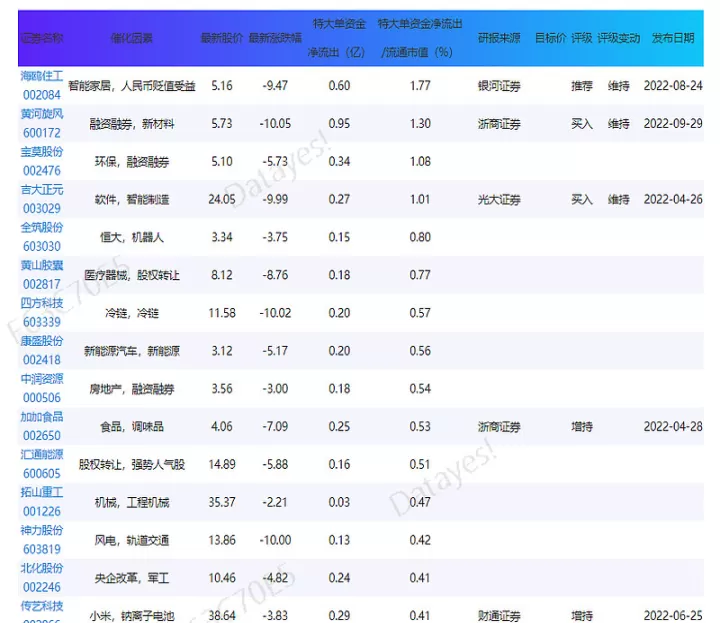This screenshot has width=720, height=623.
Task: Click the 研报来源 column header
Action: (499, 38)
